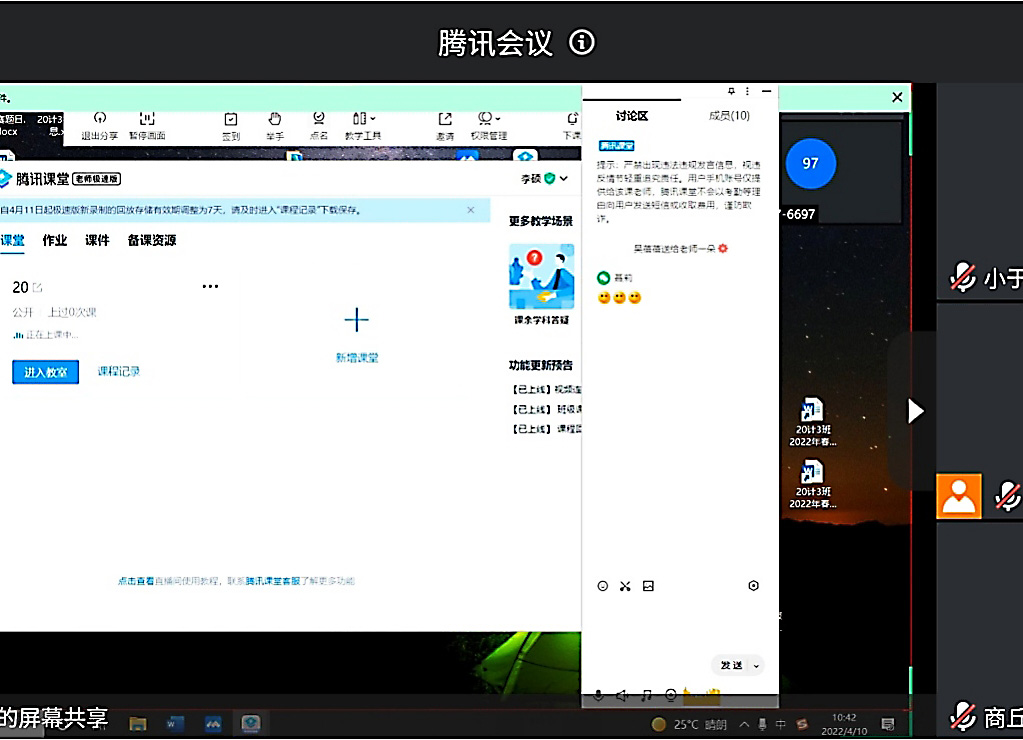Switch to the 成员(10) tab
The height and width of the screenshot is (740, 1023).
729,116
